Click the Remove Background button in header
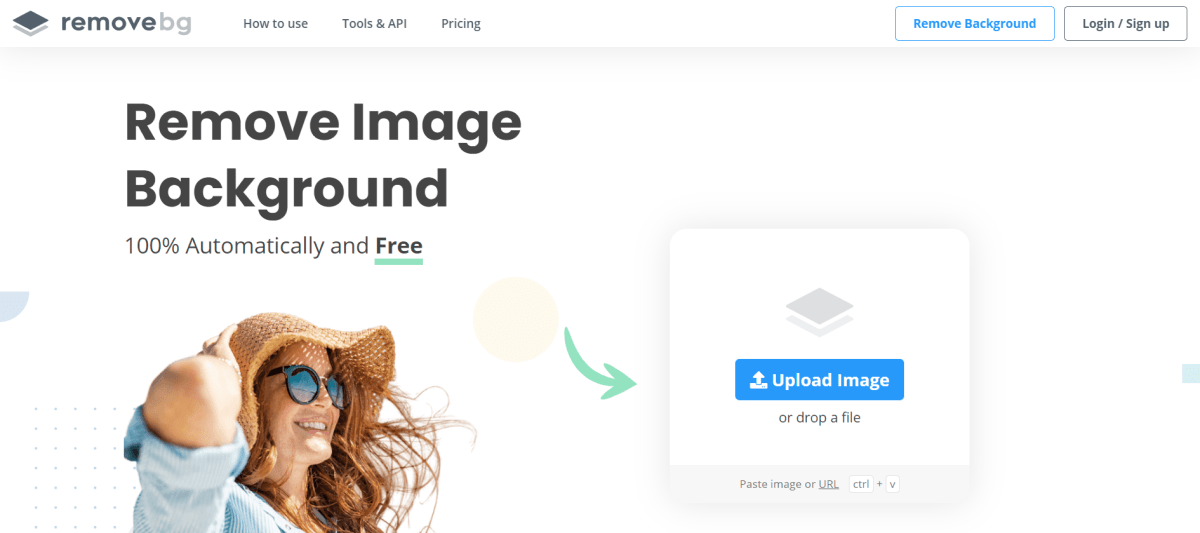This screenshot has height=533, width=1200. (975, 23)
